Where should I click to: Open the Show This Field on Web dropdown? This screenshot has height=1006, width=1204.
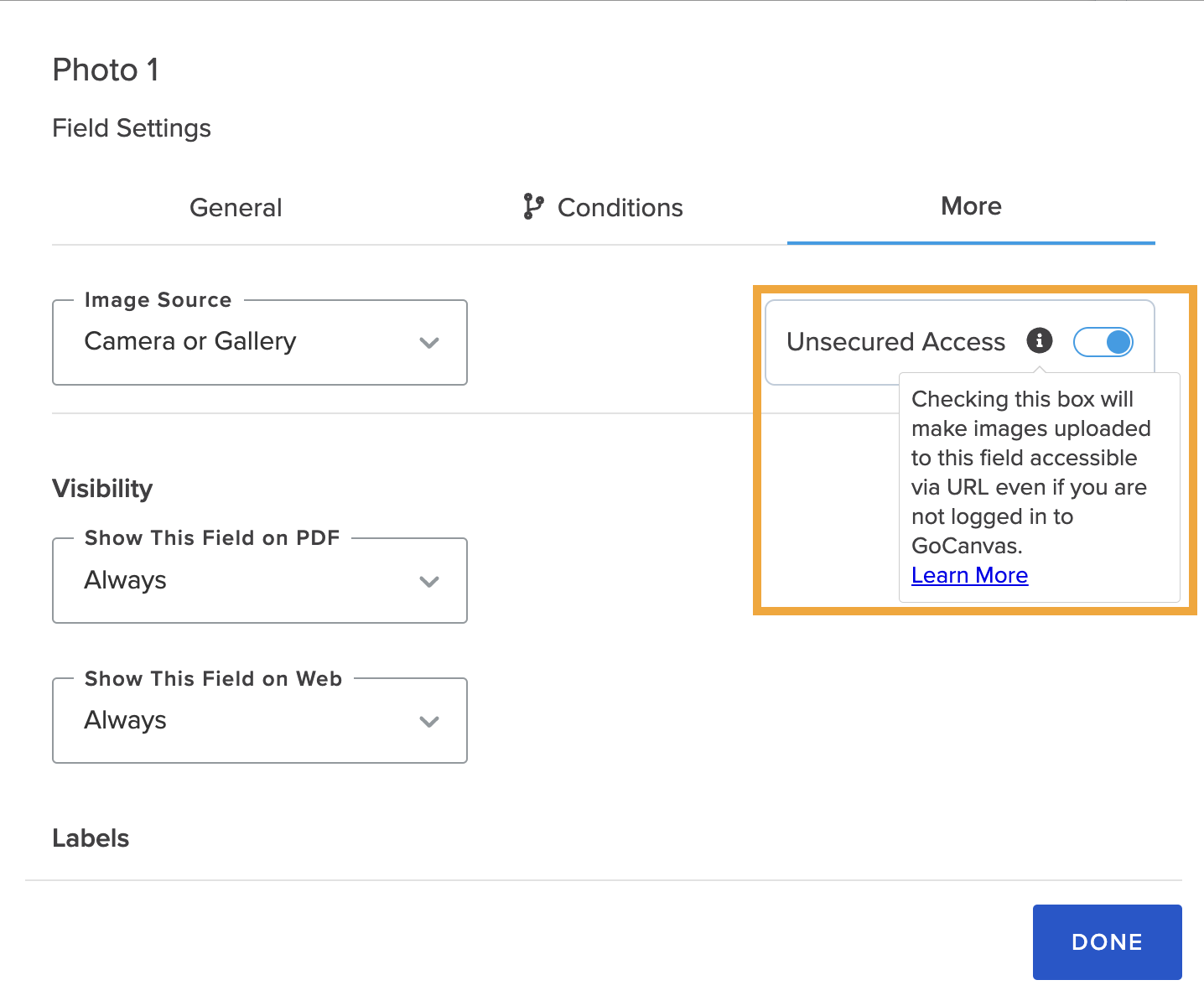[x=260, y=720]
